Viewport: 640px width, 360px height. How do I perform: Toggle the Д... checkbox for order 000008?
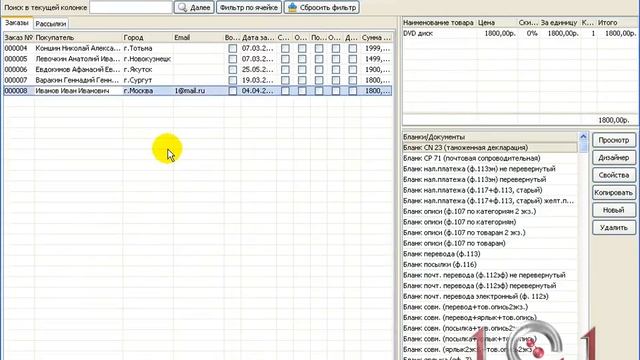353,91
